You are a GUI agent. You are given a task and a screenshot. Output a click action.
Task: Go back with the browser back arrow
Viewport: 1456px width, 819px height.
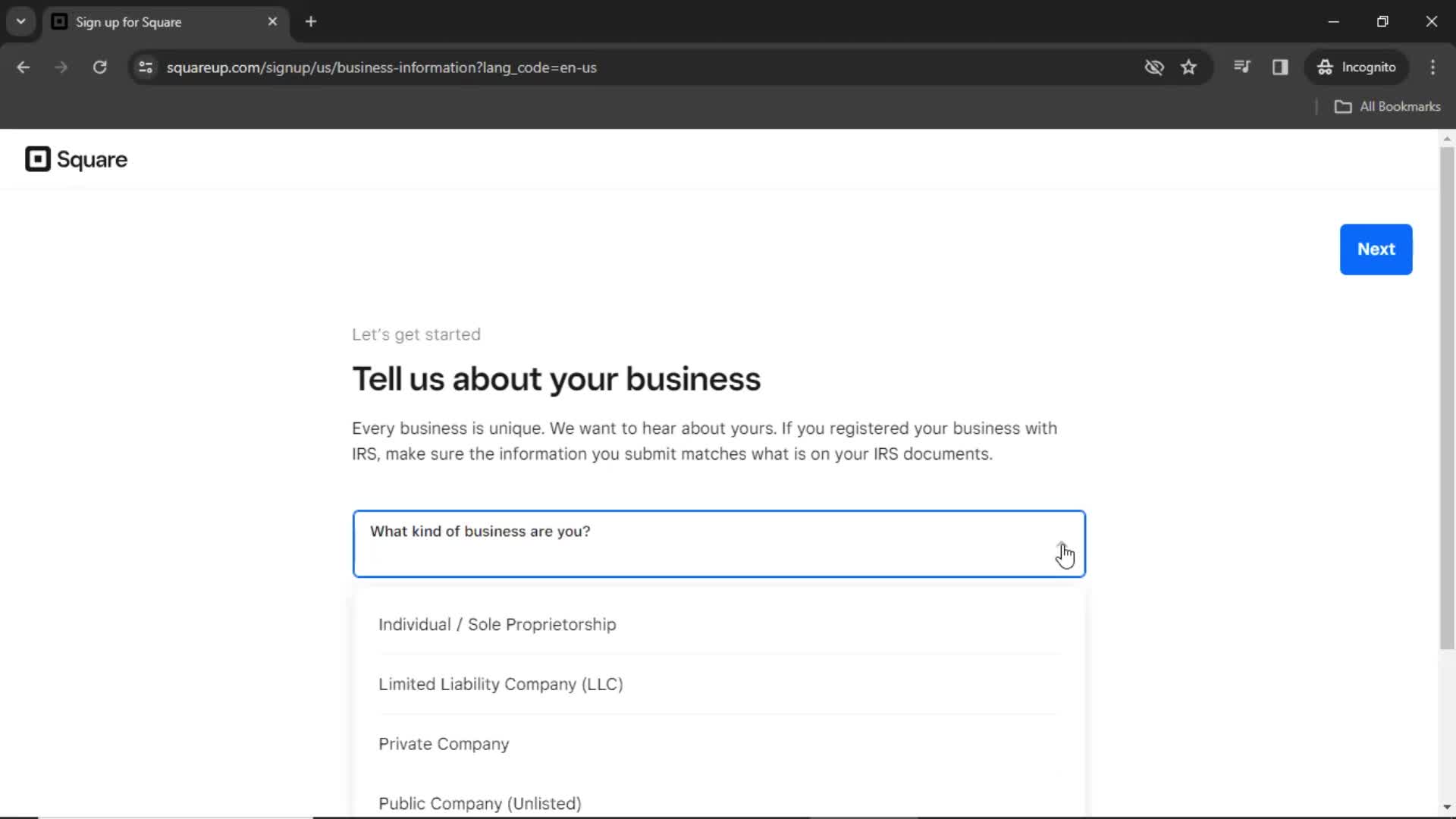[x=24, y=67]
